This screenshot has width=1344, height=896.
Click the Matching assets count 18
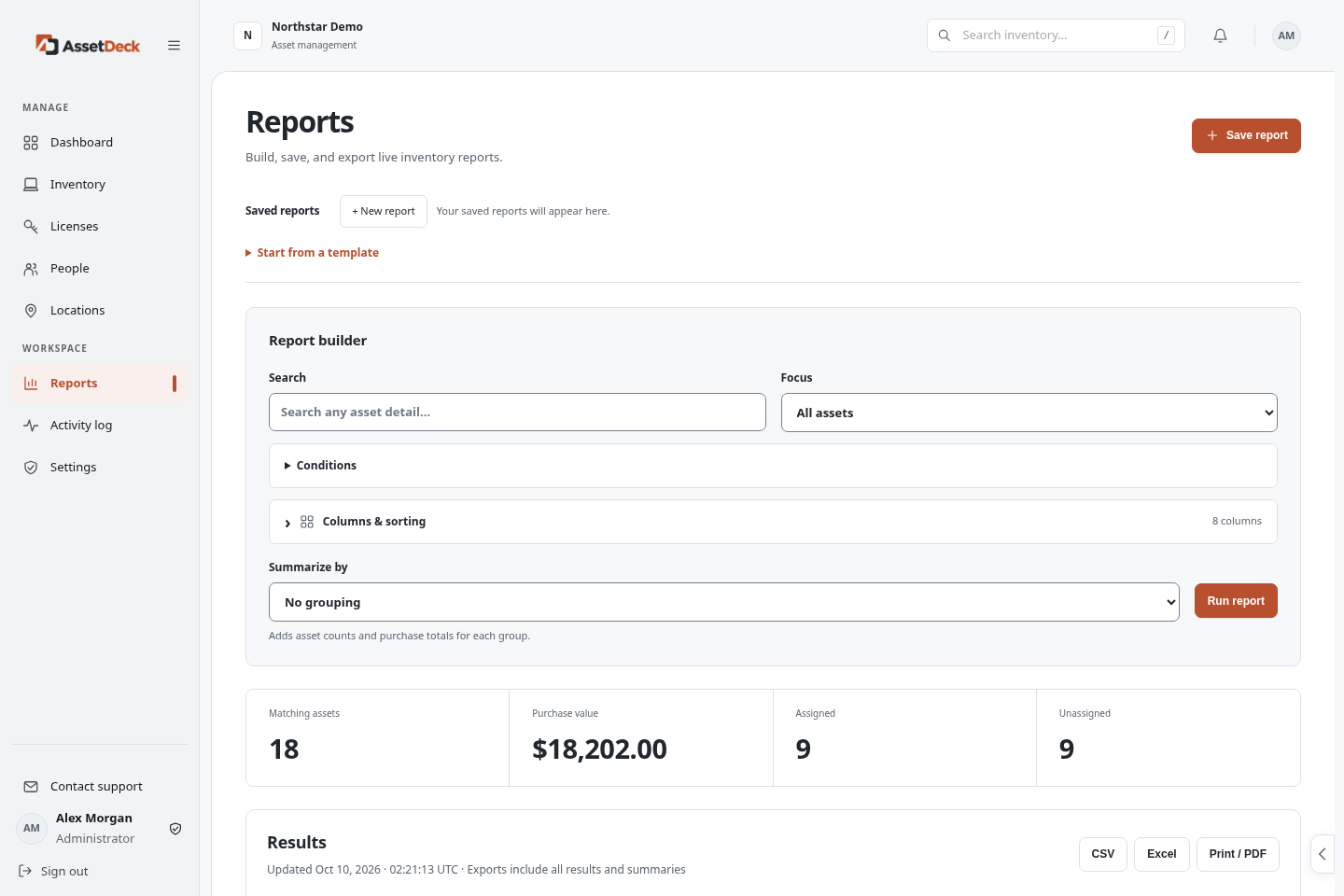pyautogui.click(x=284, y=749)
